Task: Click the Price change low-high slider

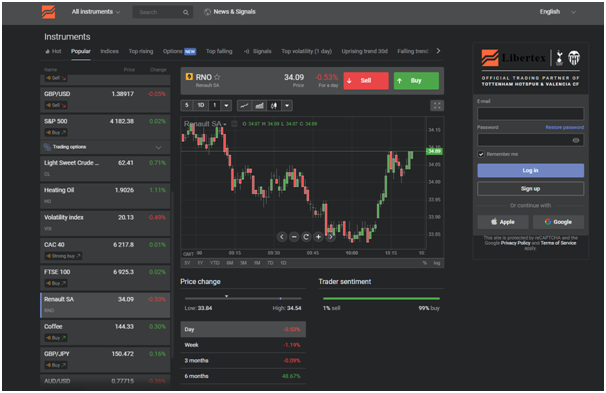Action: [243, 298]
